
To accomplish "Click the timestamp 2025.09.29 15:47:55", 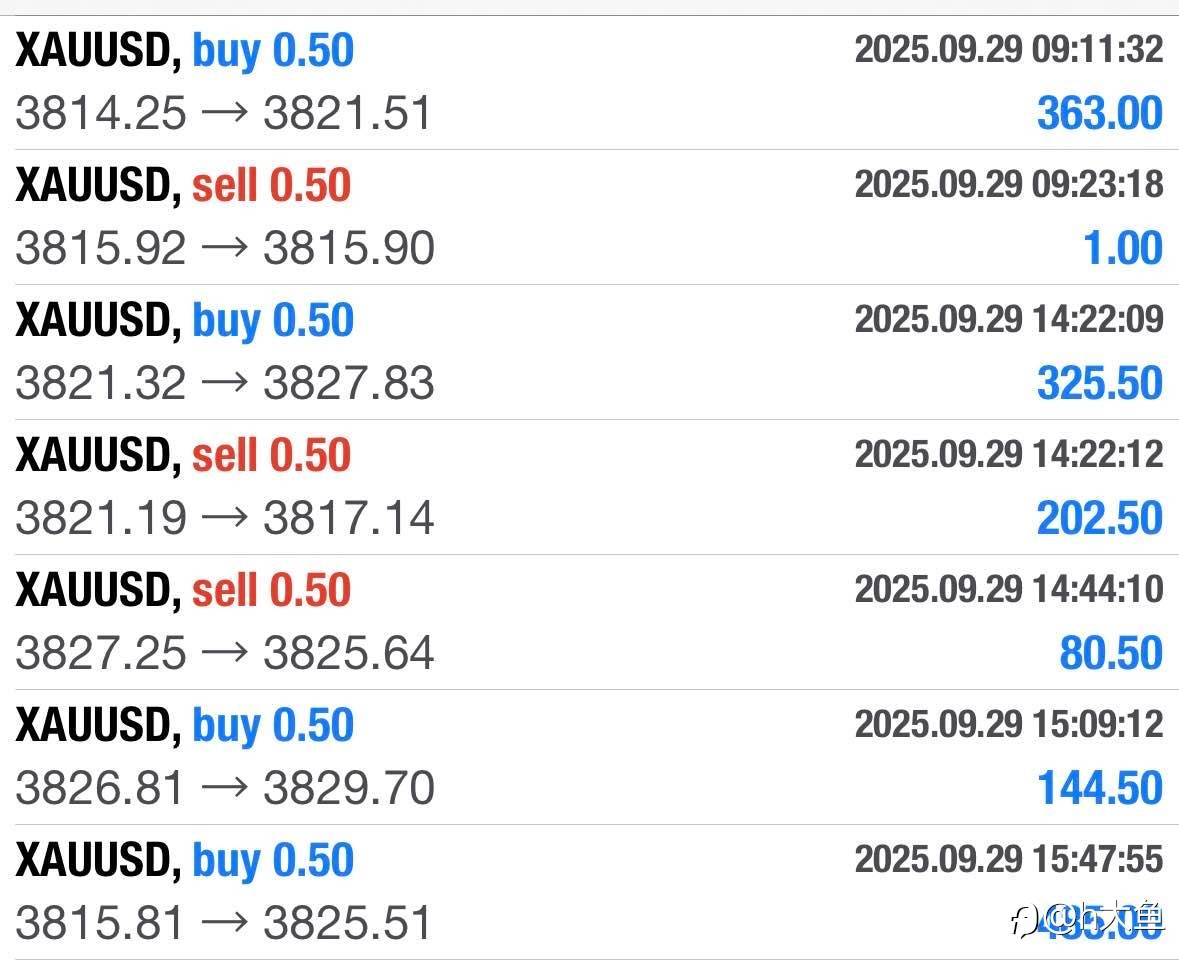I will point(1008,860).
